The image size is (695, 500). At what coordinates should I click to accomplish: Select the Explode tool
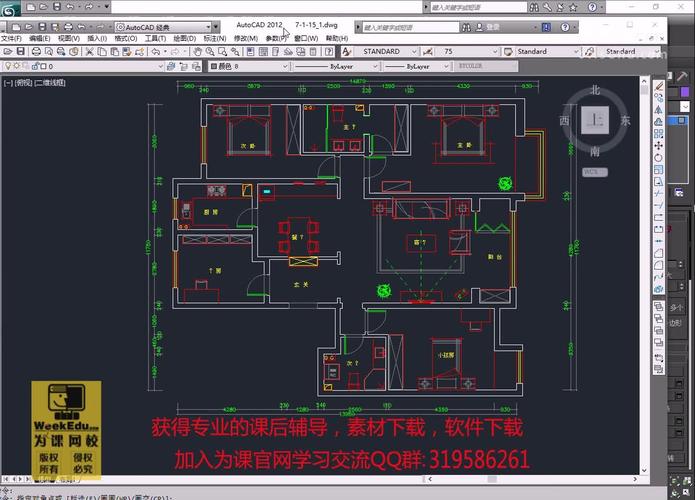pyautogui.click(x=659, y=289)
